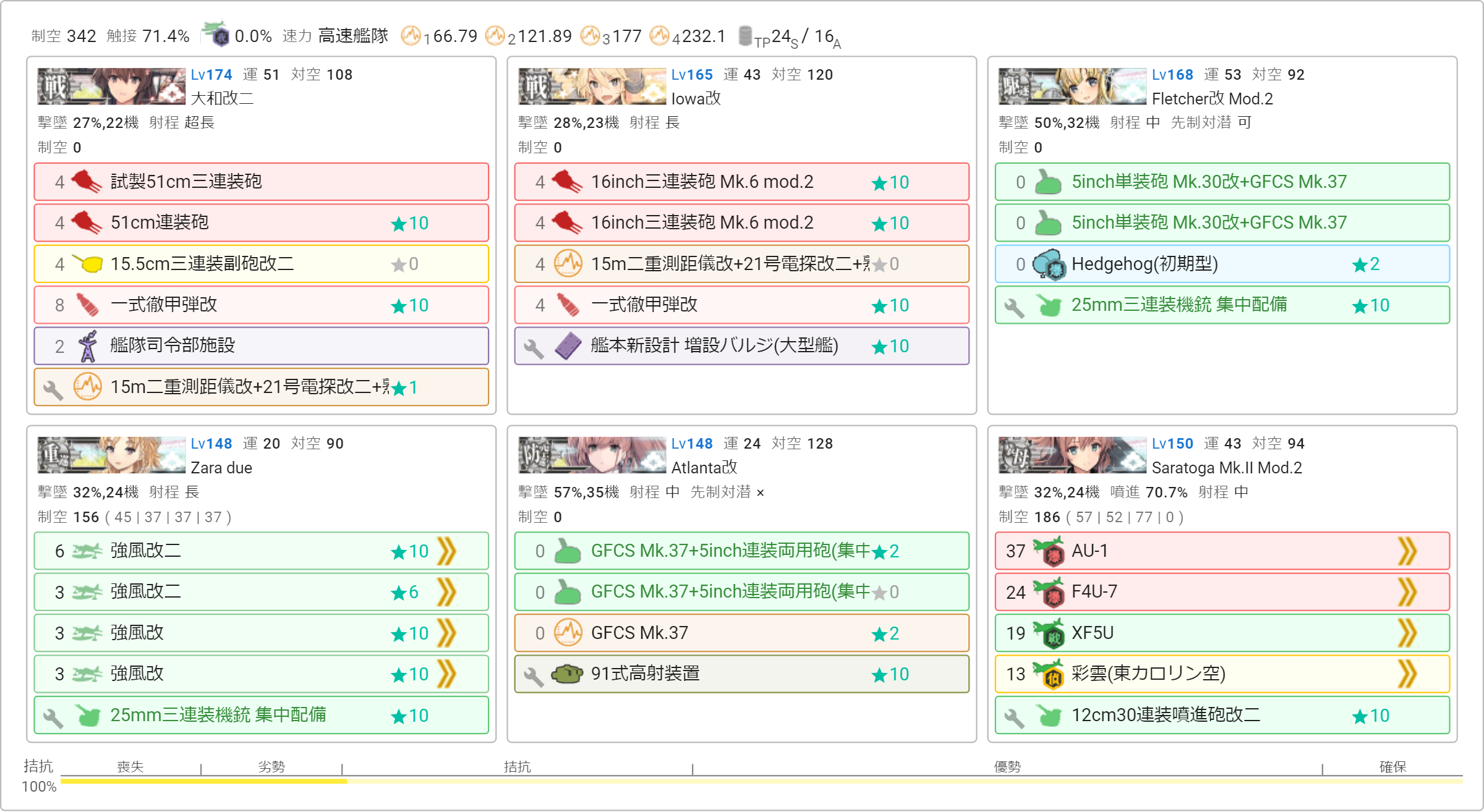
Task: Click the TP drum canister icon in the header
Action: coord(746,35)
